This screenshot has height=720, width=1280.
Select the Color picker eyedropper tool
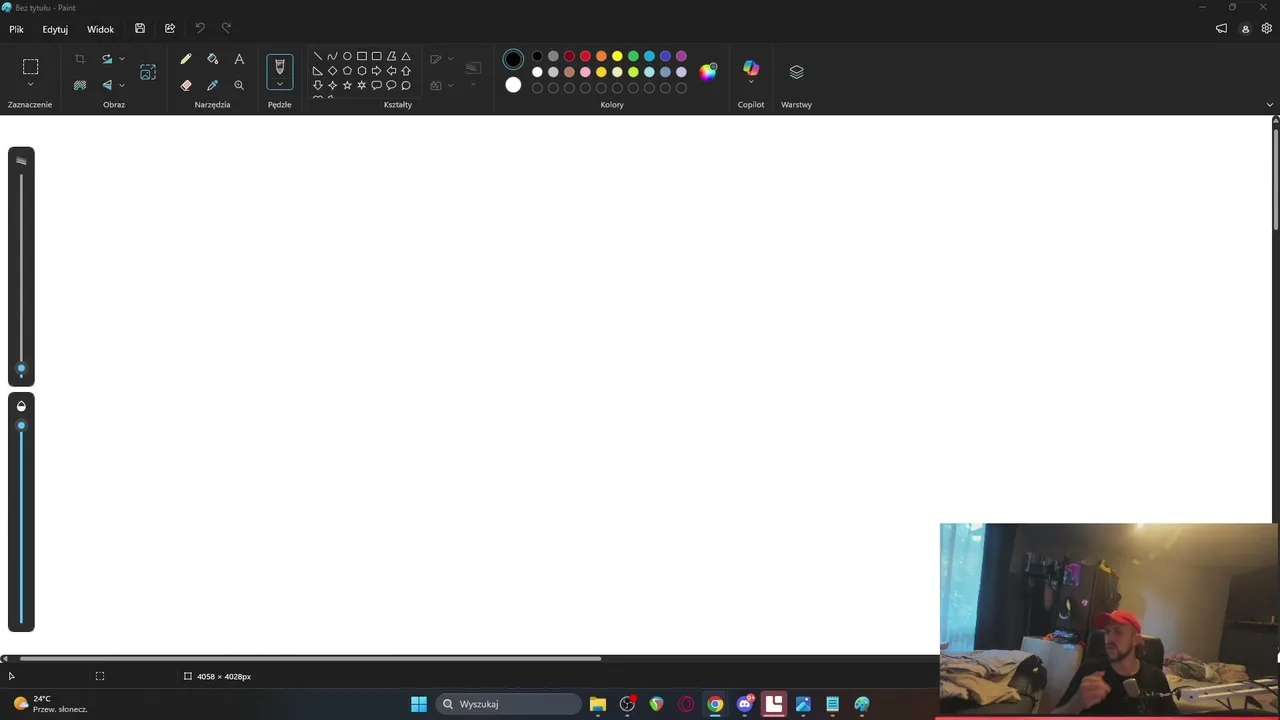(212, 85)
